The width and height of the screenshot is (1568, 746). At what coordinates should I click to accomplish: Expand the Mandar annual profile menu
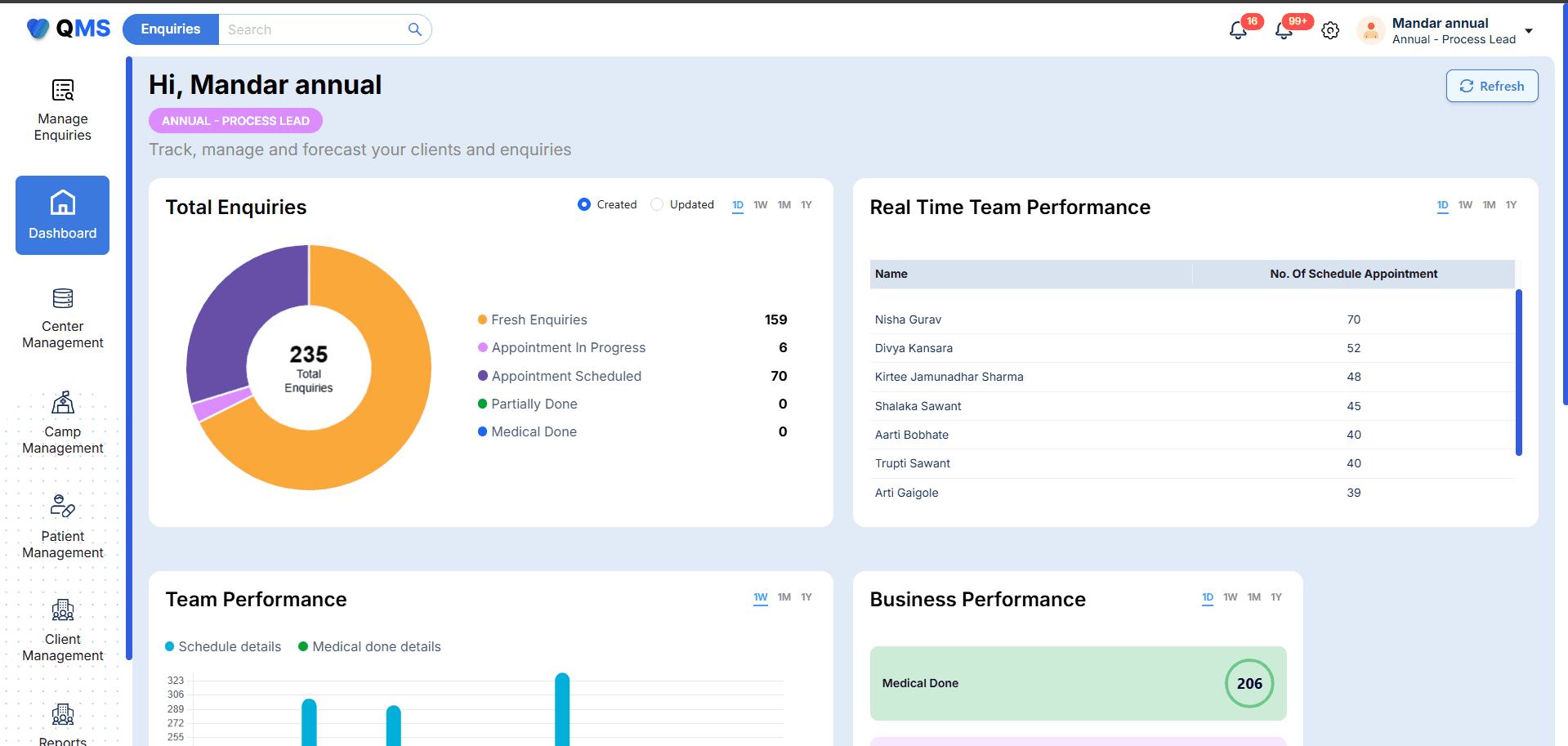pos(1528,30)
